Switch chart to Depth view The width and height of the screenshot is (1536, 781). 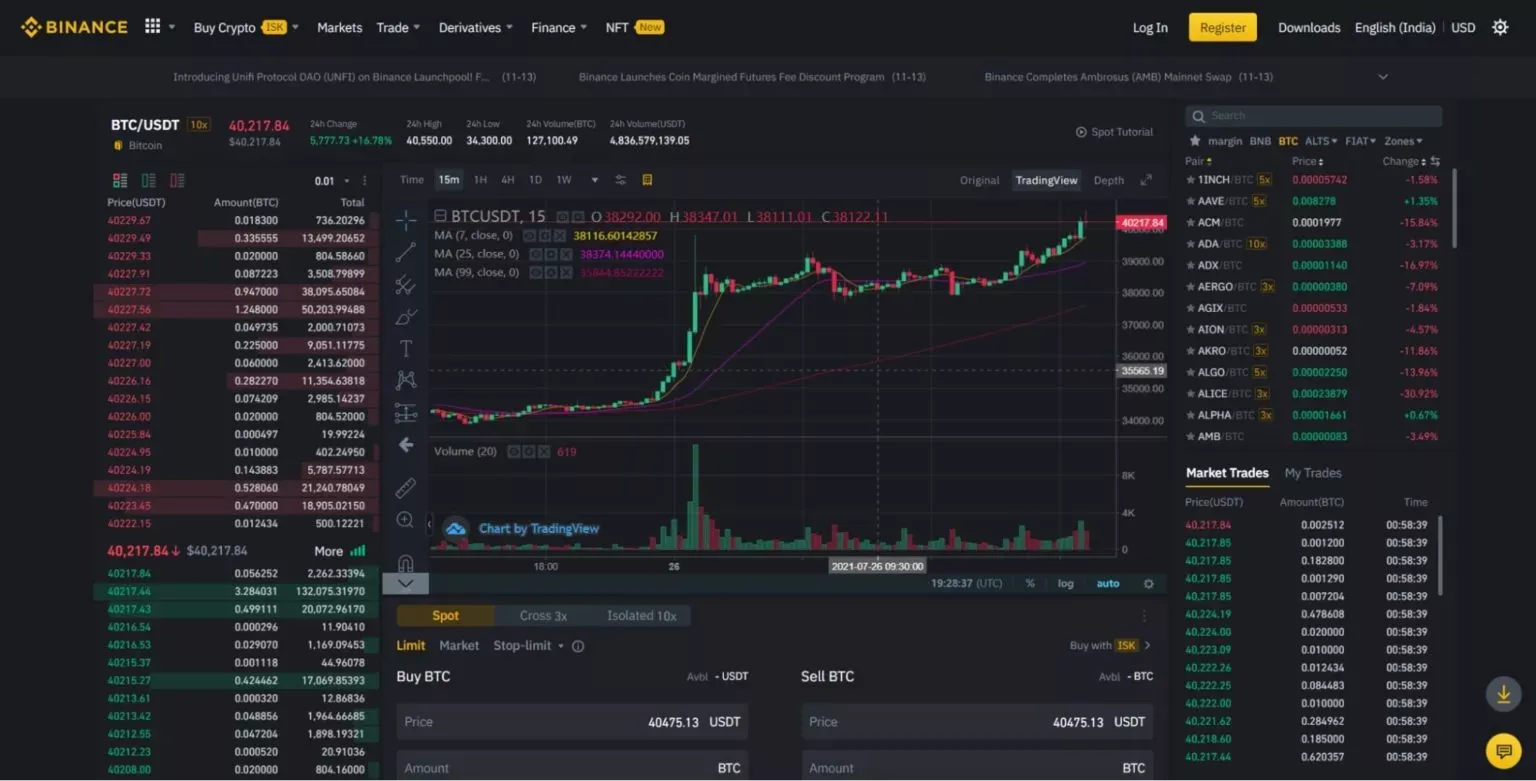pos(1108,180)
